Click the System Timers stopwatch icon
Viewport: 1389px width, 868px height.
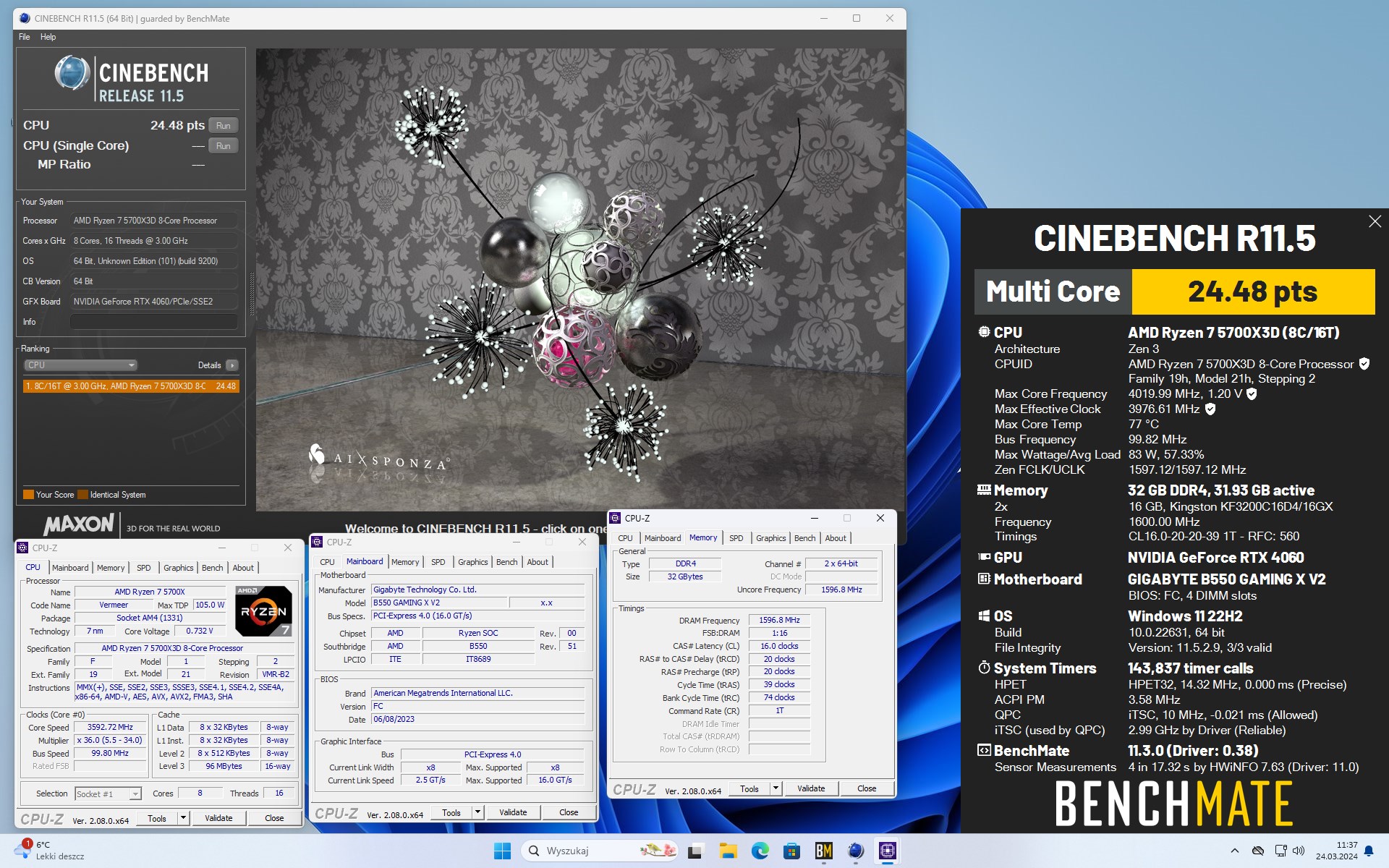tap(984, 668)
